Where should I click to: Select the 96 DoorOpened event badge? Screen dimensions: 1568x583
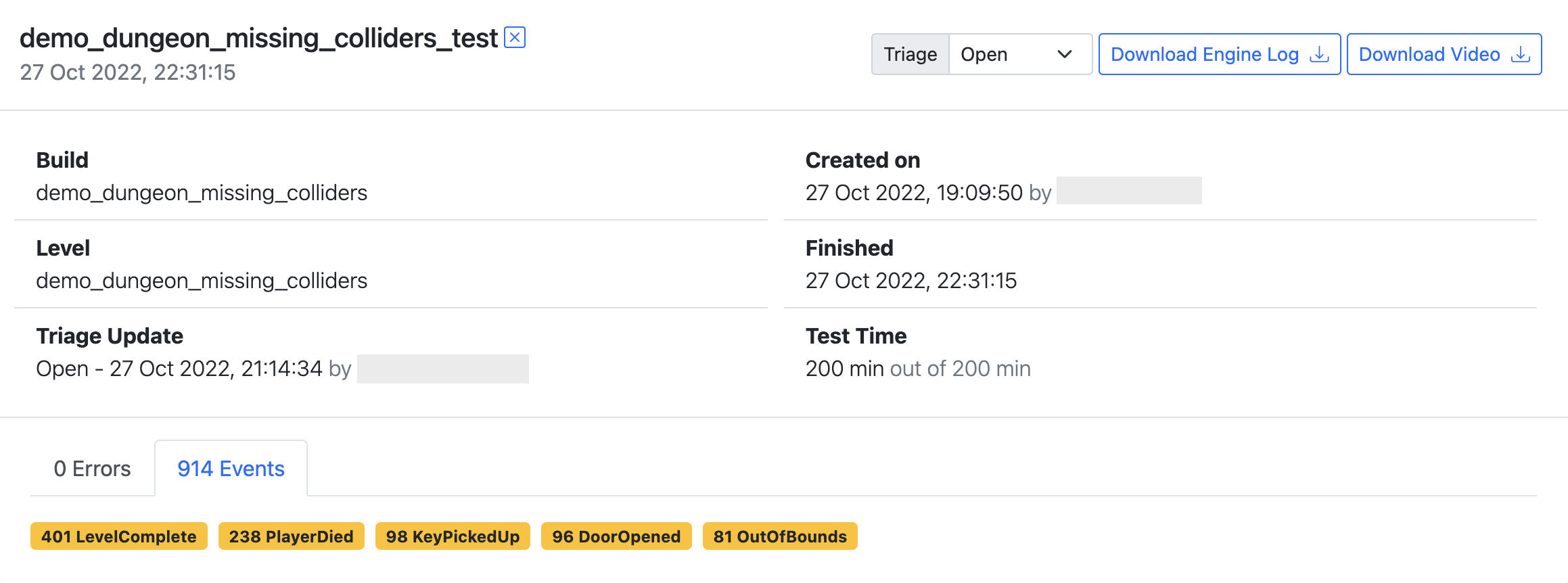616,536
